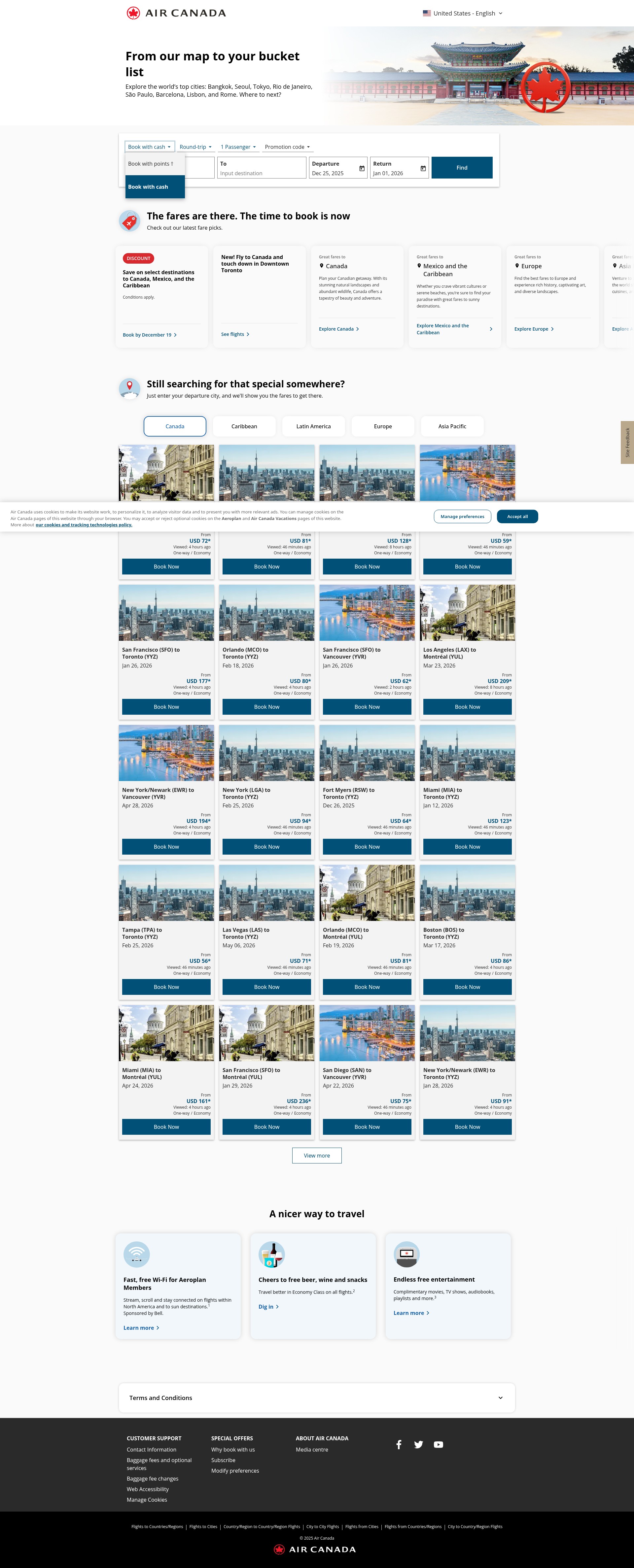Open Air Canada Facebook page icon

click(399, 1445)
